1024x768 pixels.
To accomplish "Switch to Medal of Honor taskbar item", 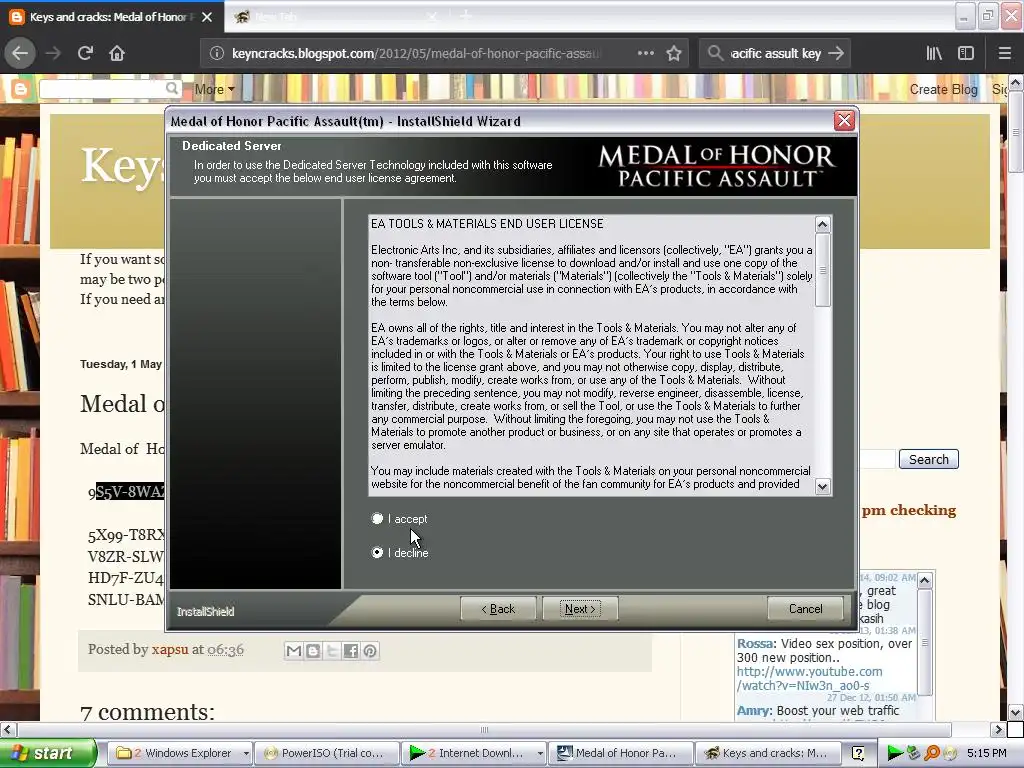I will (x=621, y=753).
